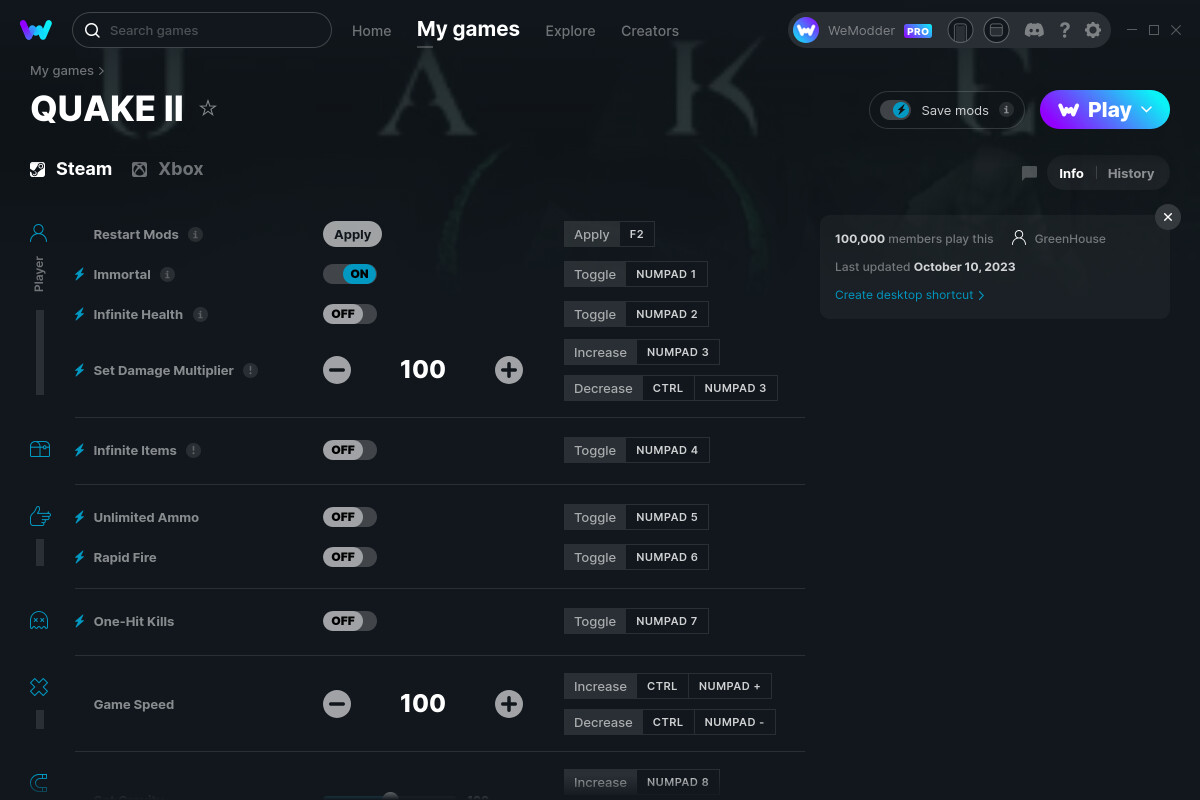Edit Infinite Items NUMPAD 4 hotkey
The height and width of the screenshot is (800, 1200).
667,450
